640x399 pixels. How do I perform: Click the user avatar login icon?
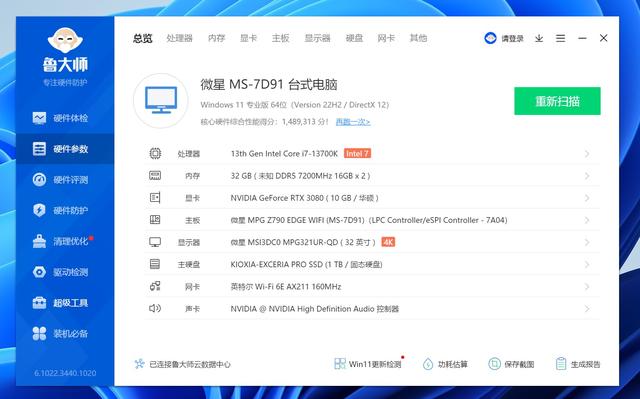490,38
